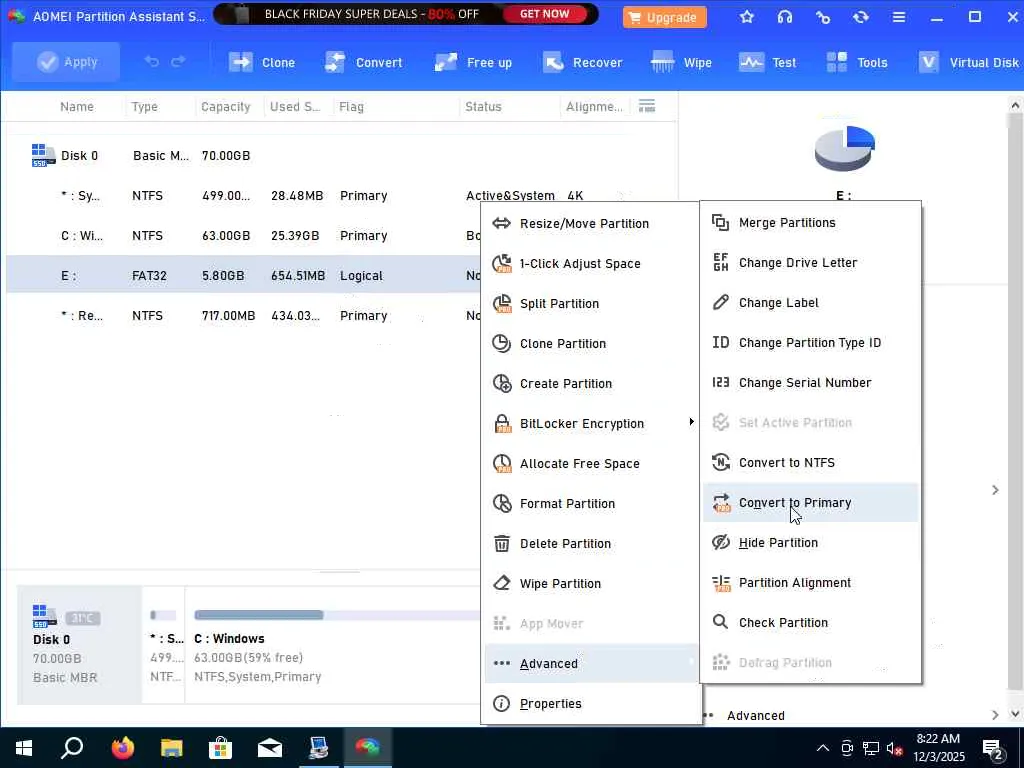1024x768 pixels.
Task: Click the refresh icon in title bar
Action: click(x=861, y=17)
